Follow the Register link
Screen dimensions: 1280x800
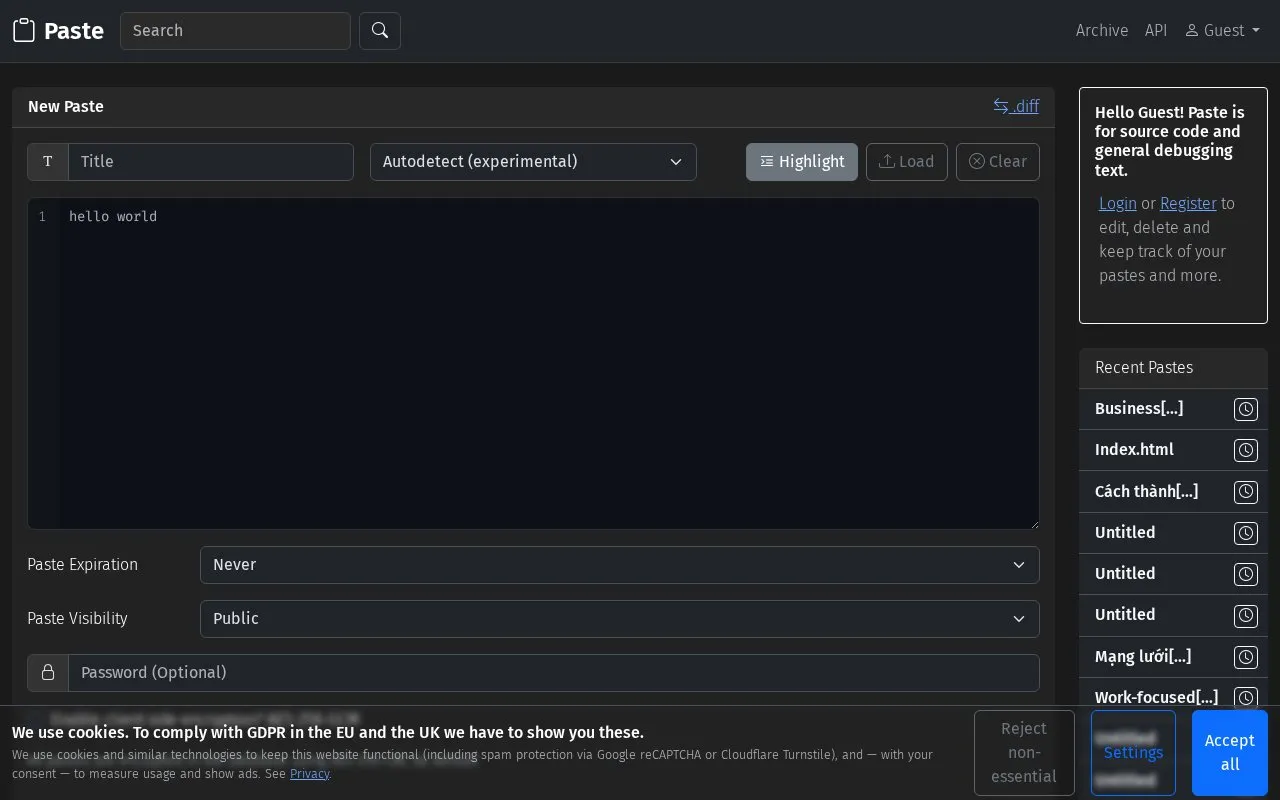coord(1188,203)
